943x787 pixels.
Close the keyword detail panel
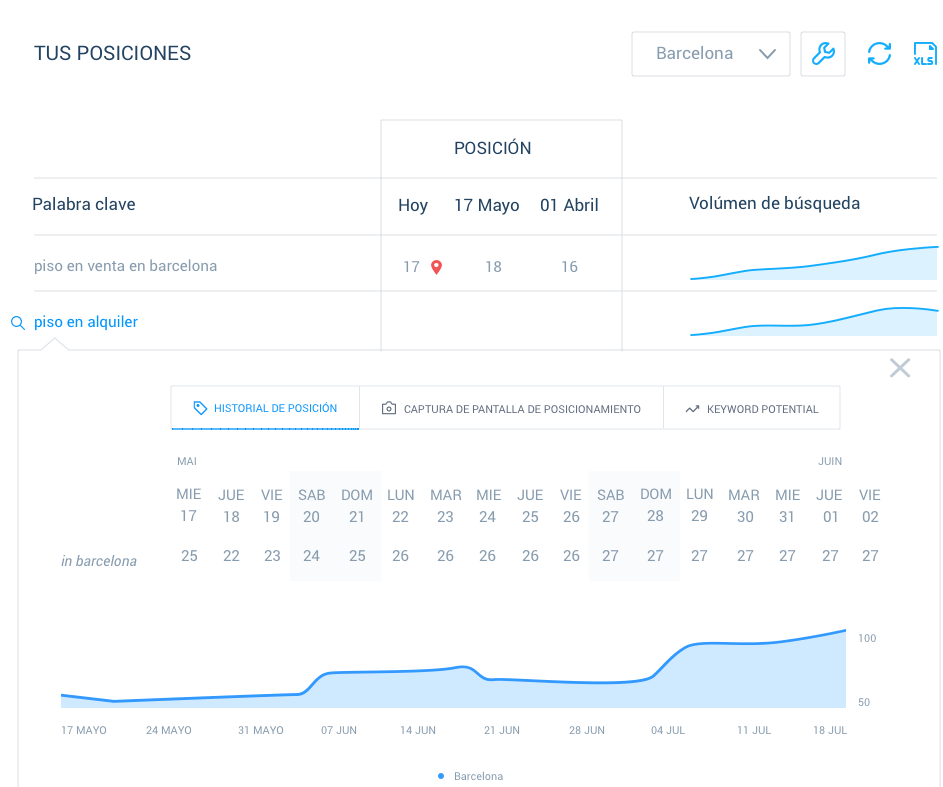click(x=899, y=368)
